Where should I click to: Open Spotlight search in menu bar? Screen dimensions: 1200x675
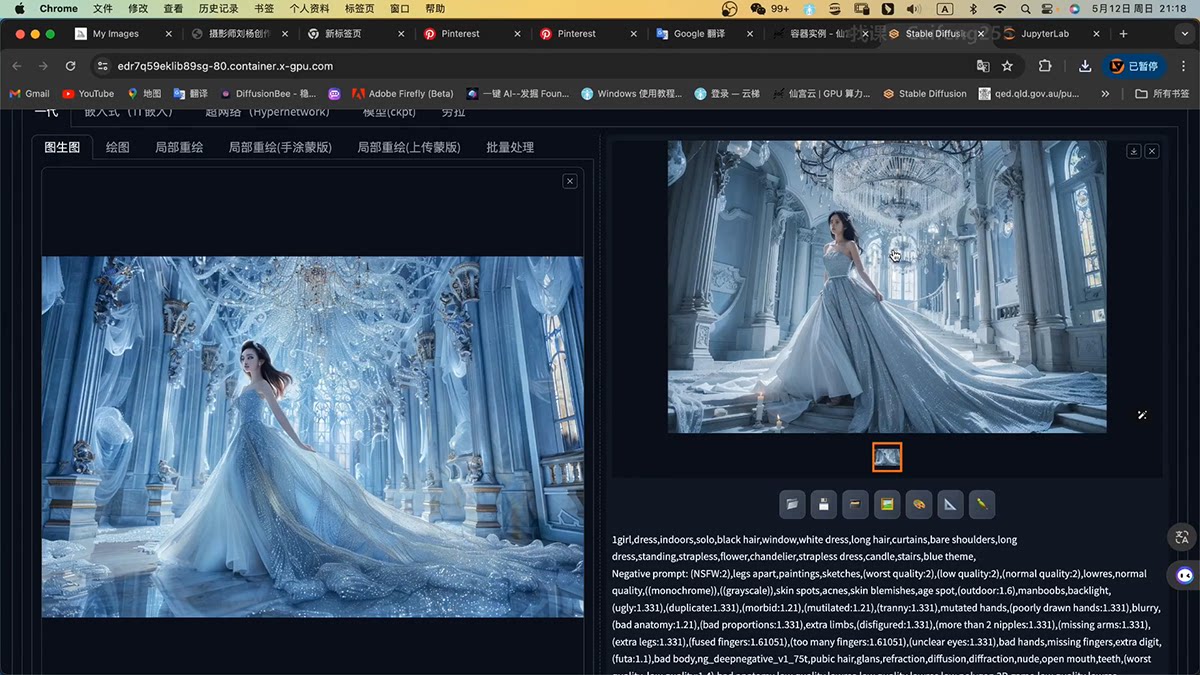click(x=1024, y=8)
